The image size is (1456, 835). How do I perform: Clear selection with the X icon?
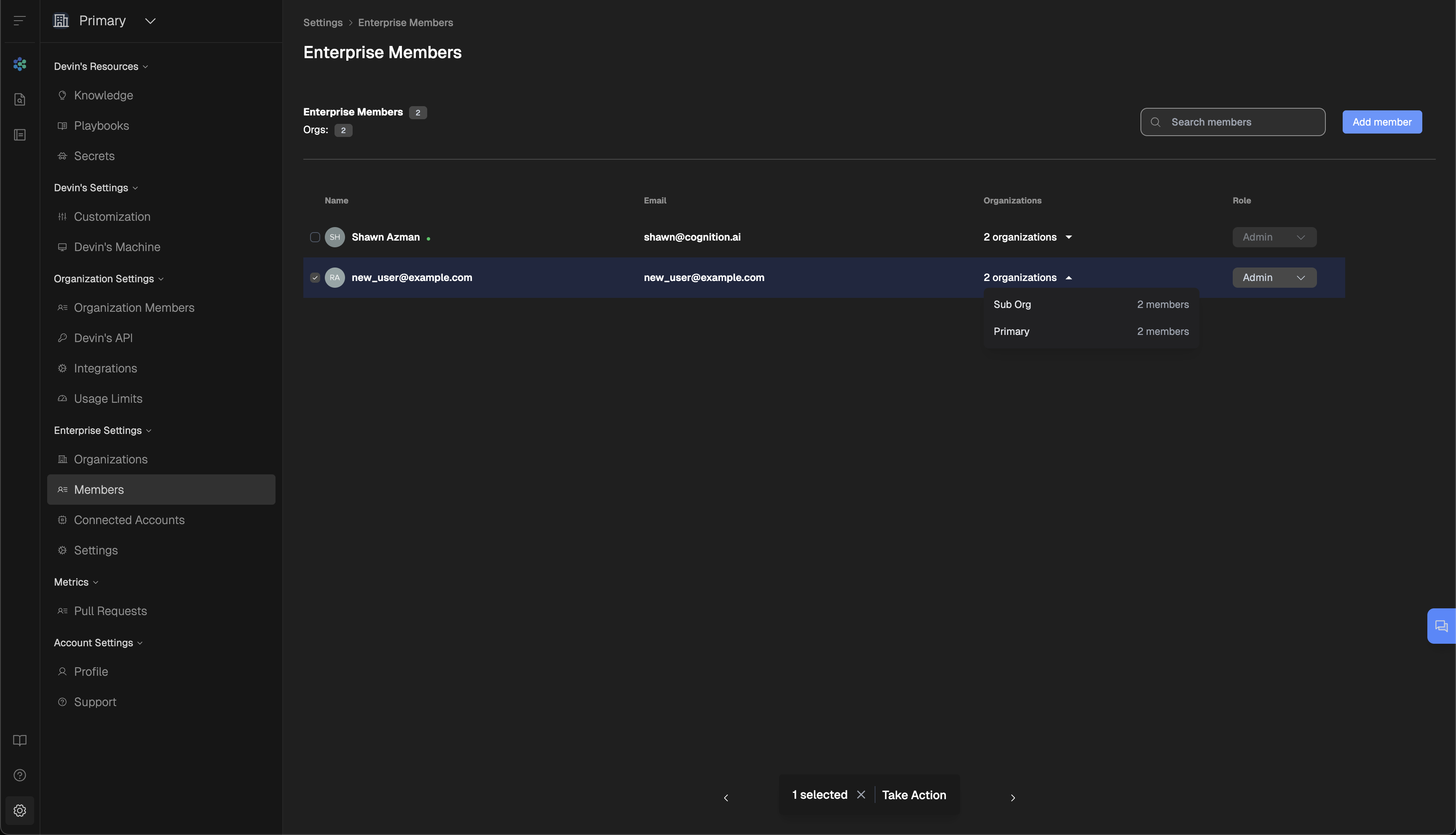[861, 795]
